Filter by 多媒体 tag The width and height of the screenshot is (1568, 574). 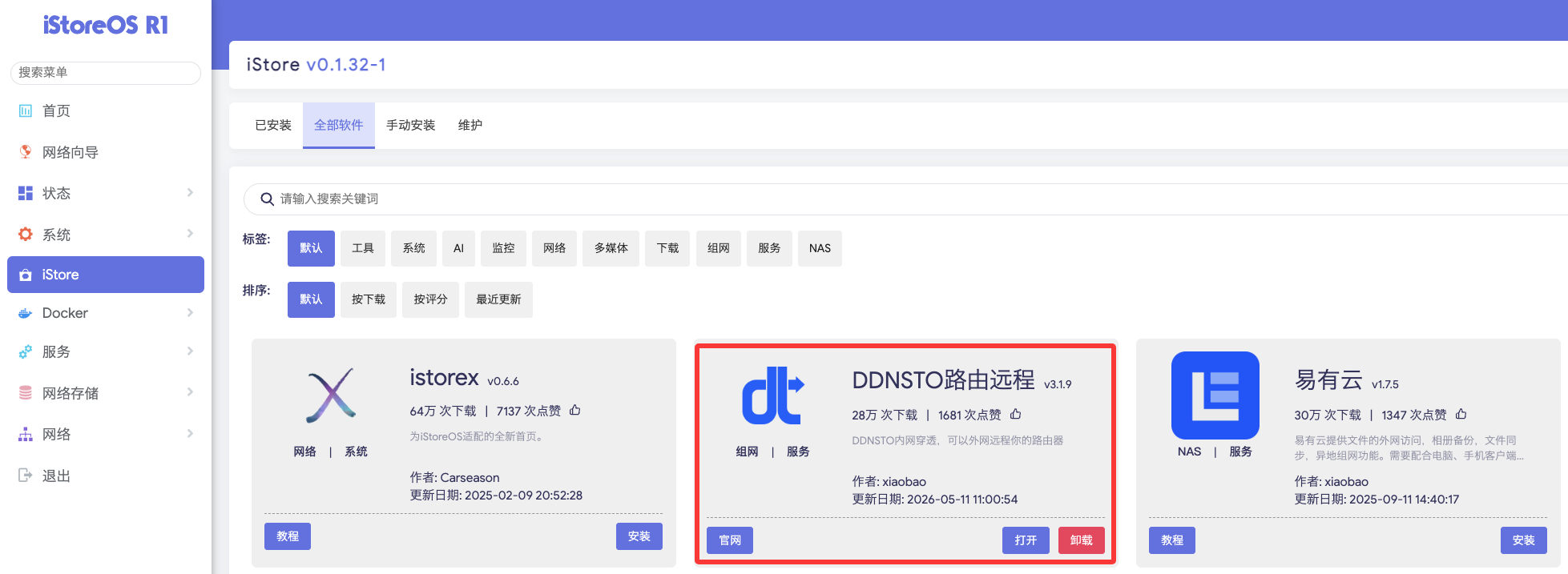pyautogui.click(x=611, y=248)
